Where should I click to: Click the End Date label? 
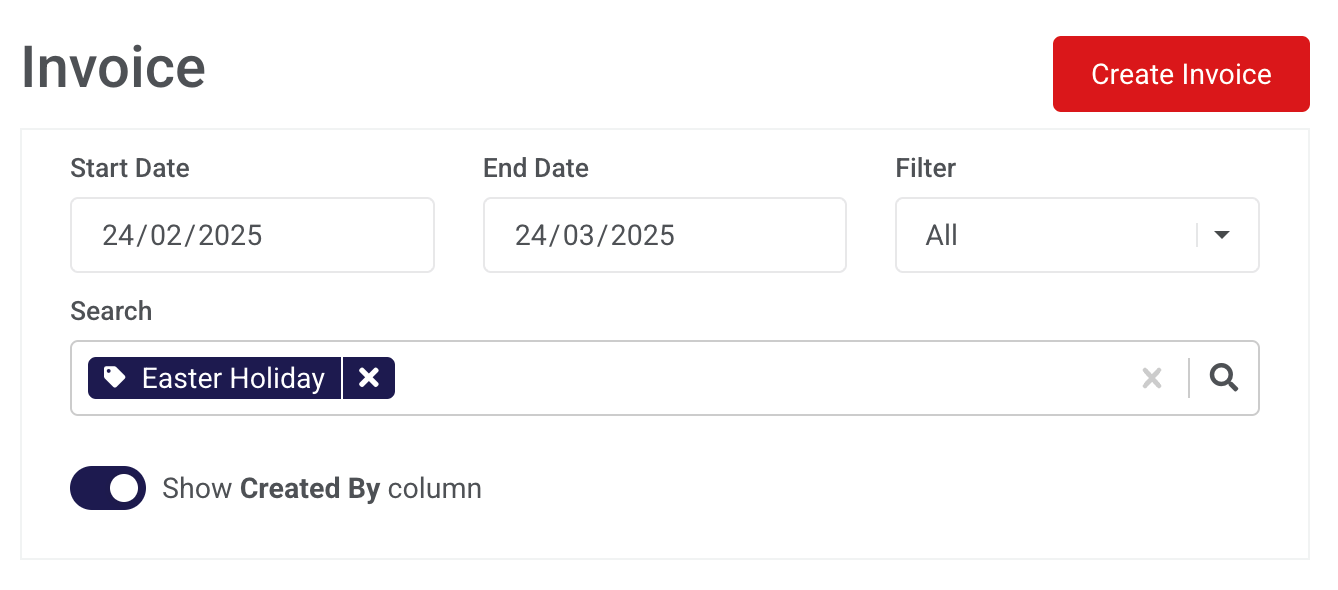(536, 168)
